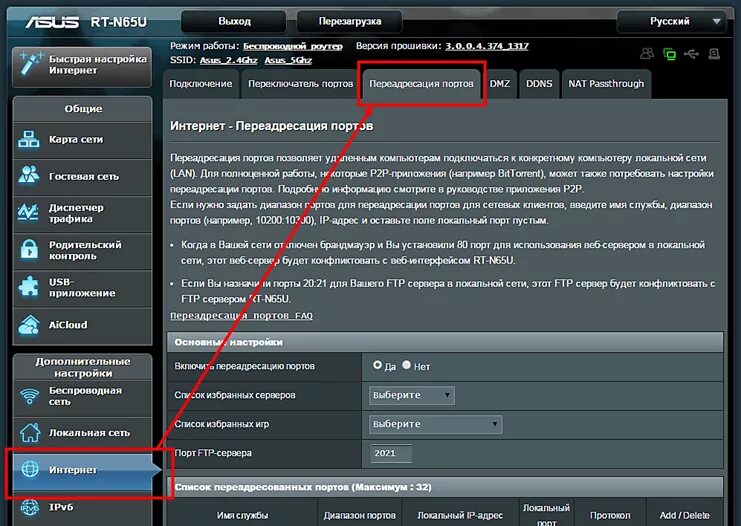741x526 pixels.
Task: Click the ASUS logo
Action: click(x=52, y=22)
